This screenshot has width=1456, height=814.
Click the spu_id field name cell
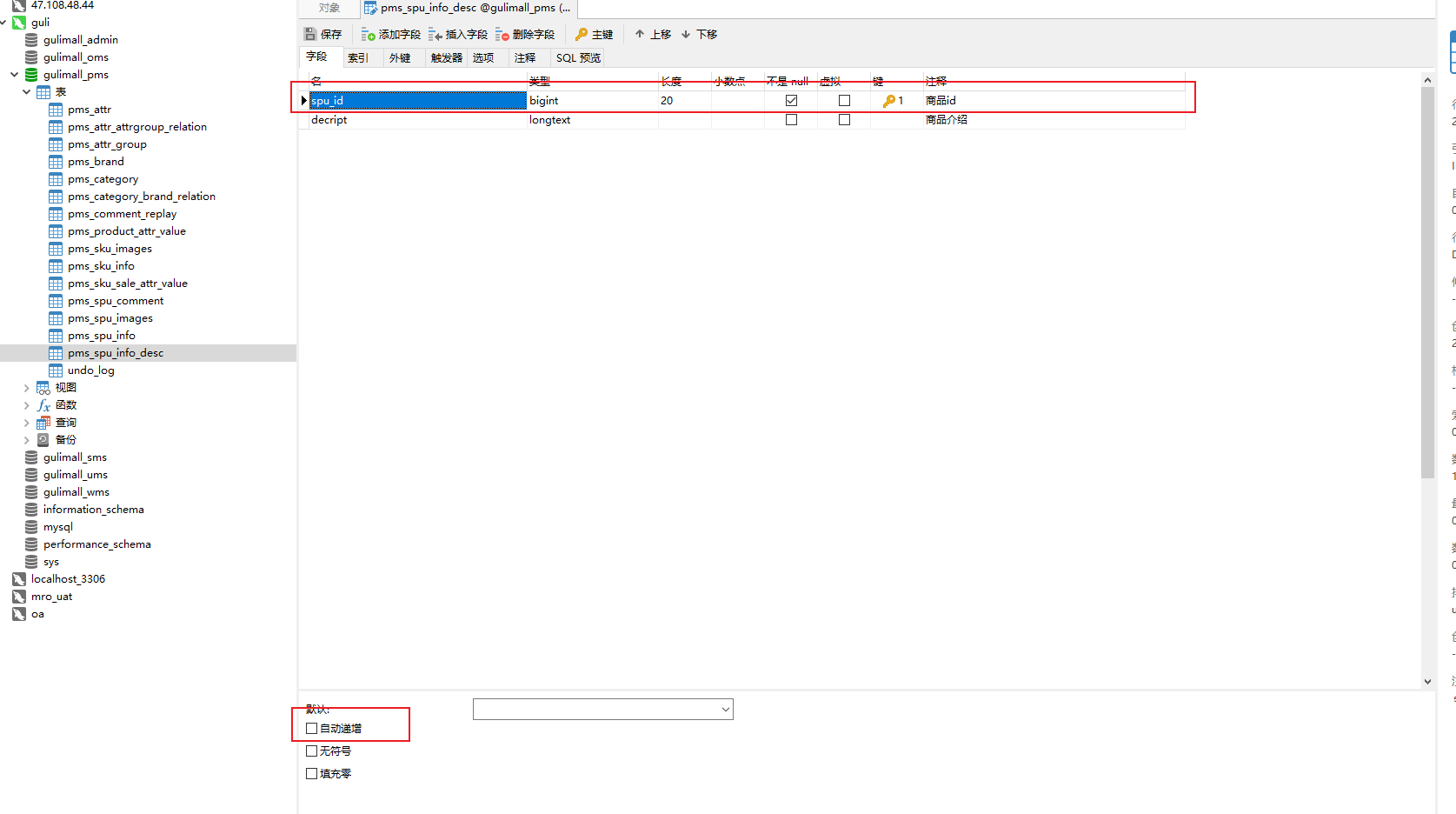pos(418,101)
